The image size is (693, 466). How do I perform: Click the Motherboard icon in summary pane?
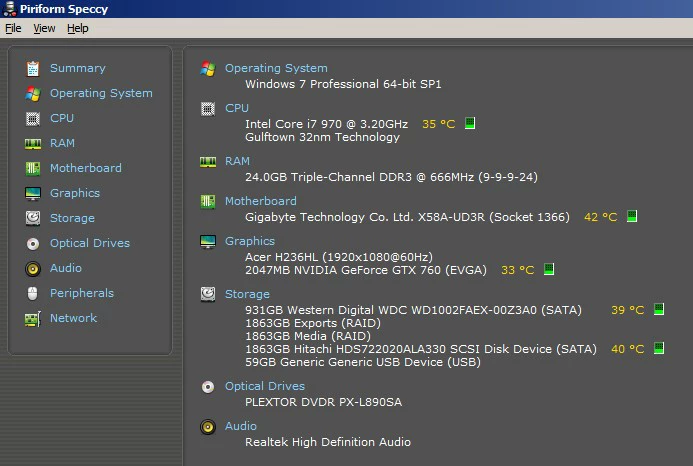[208, 202]
